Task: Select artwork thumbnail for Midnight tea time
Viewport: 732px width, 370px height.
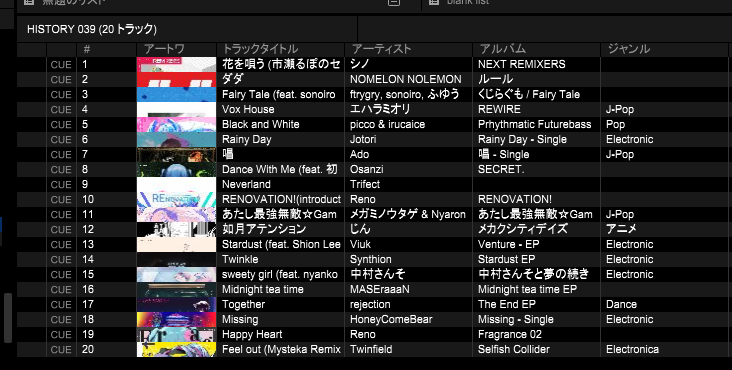Action: click(176, 289)
